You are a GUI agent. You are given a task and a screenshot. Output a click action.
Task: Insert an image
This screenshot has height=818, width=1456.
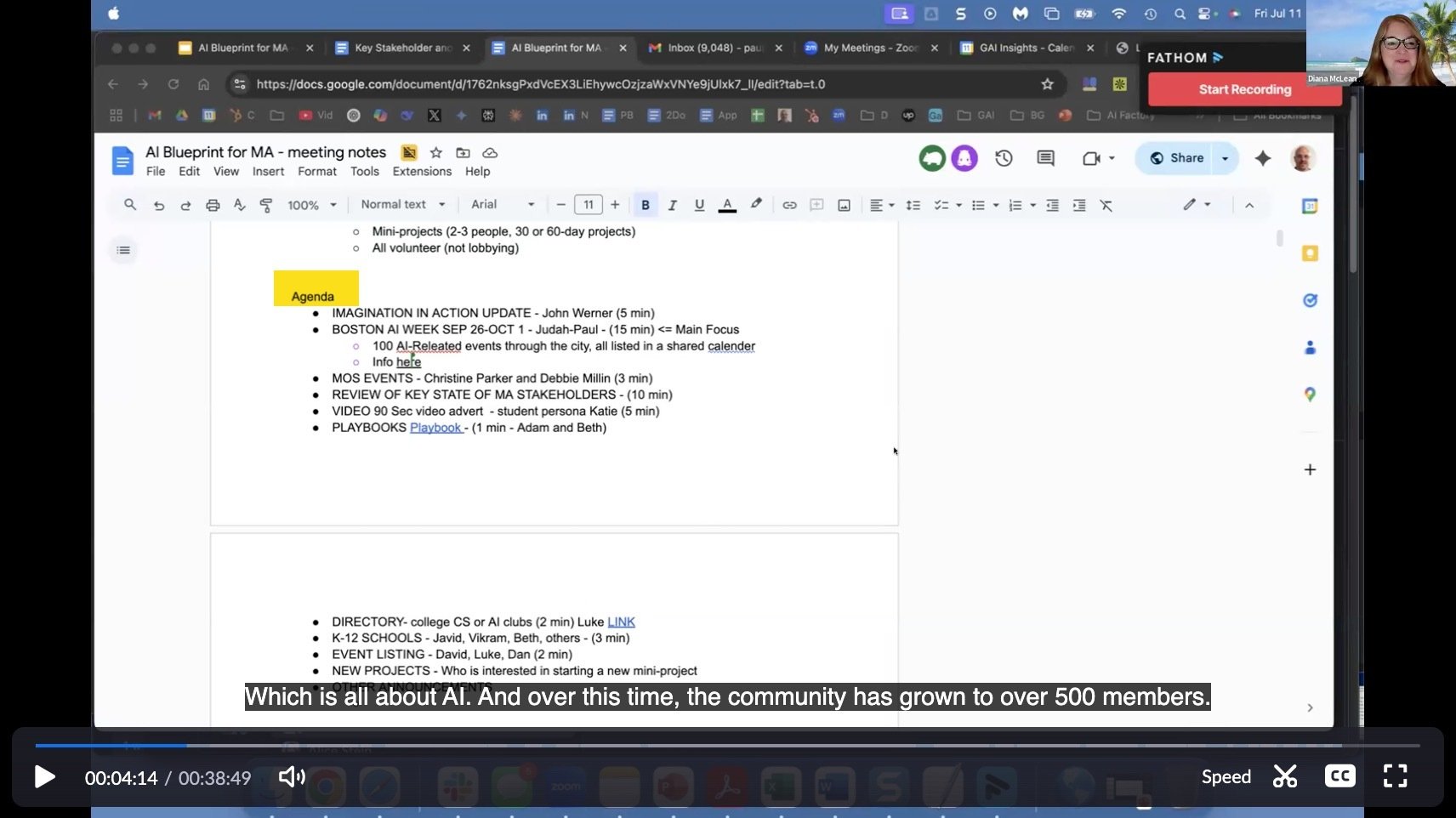[x=844, y=205]
